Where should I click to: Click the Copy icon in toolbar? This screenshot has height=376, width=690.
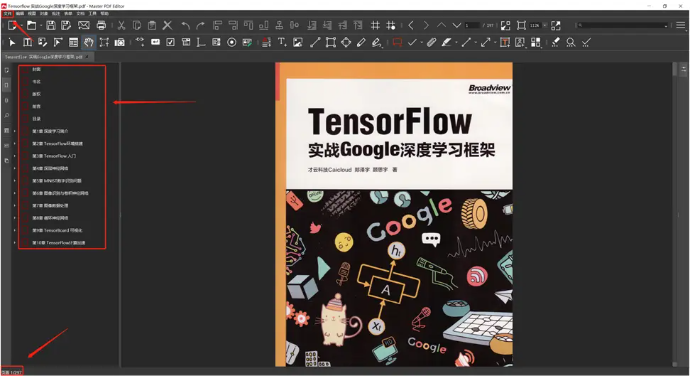(137, 26)
